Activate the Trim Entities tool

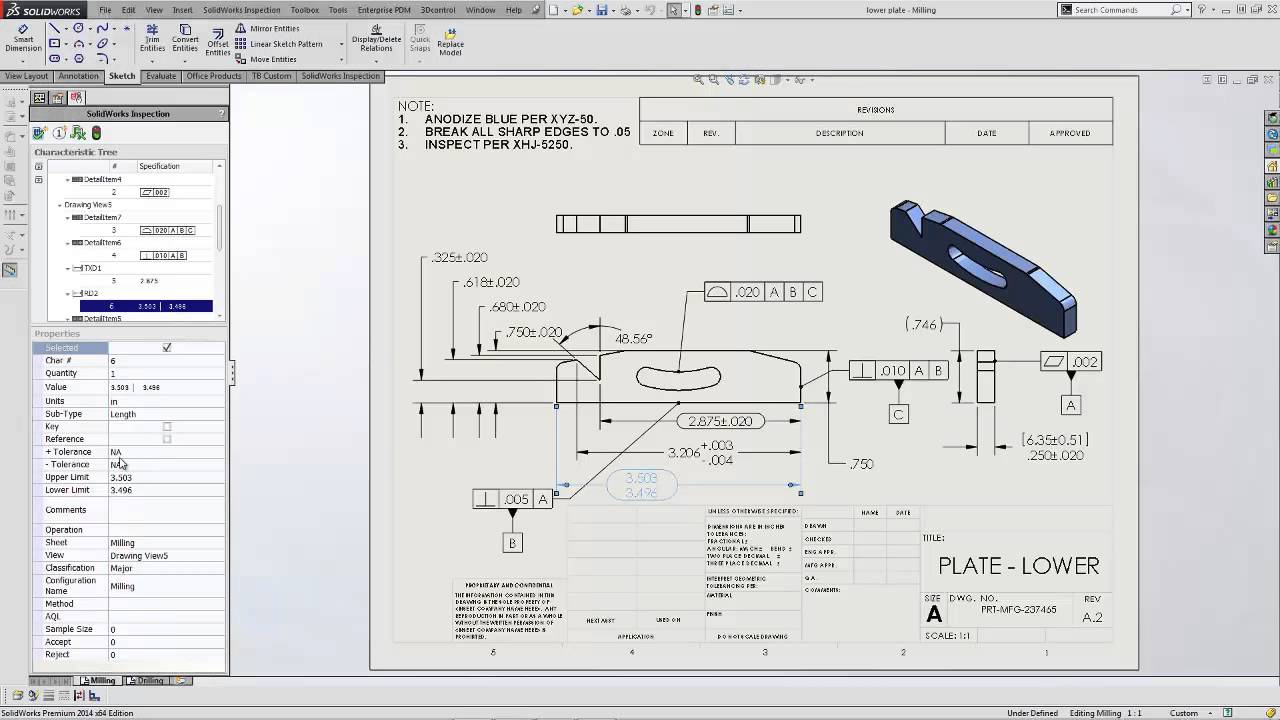[x=152, y=39]
